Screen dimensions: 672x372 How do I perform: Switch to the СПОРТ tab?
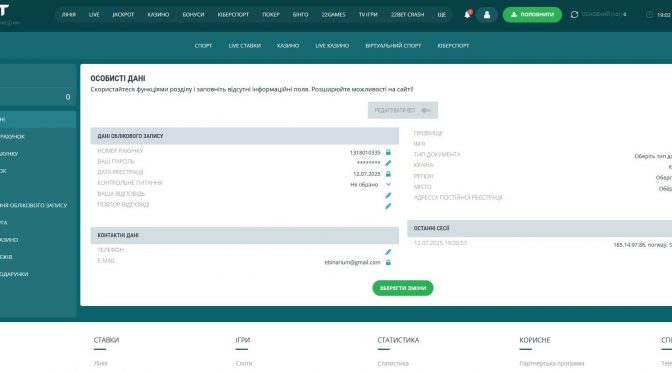coord(203,45)
